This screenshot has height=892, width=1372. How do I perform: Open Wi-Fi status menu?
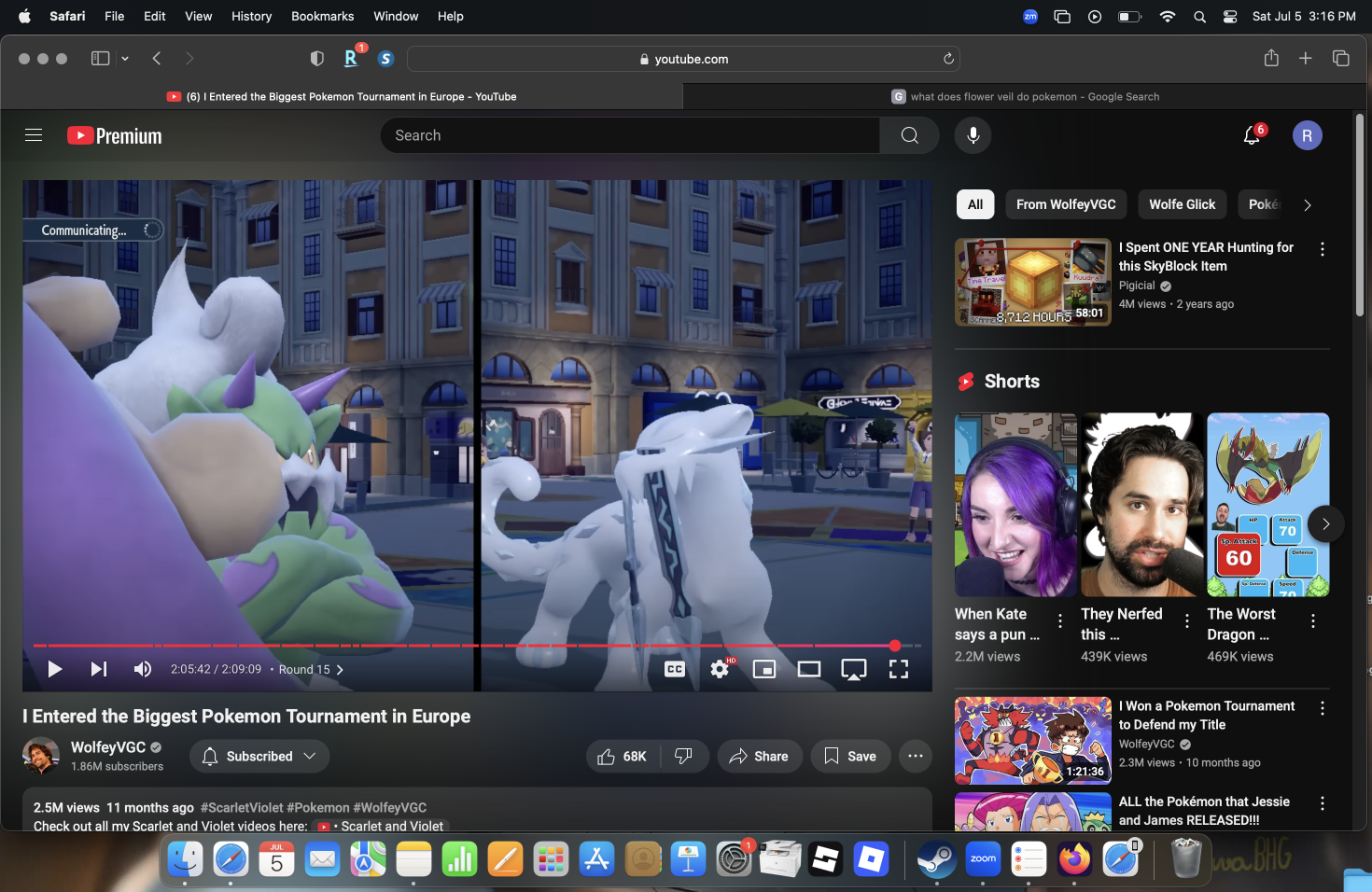tap(1167, 17)
